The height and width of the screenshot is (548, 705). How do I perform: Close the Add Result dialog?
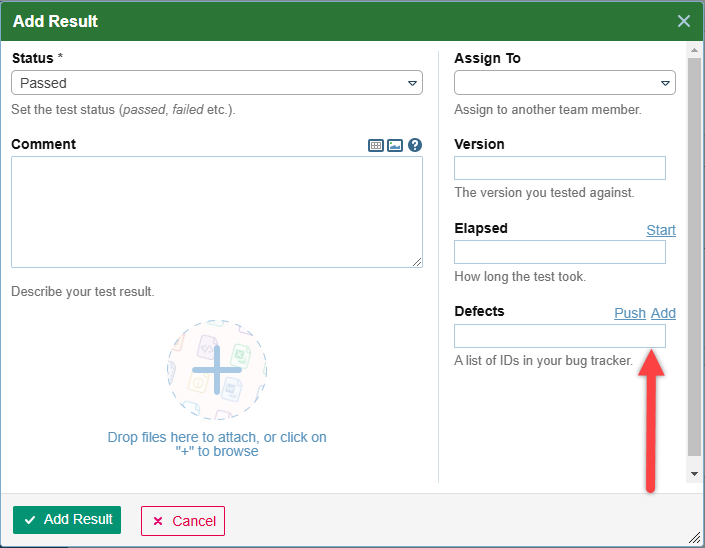tap(684, 21)
